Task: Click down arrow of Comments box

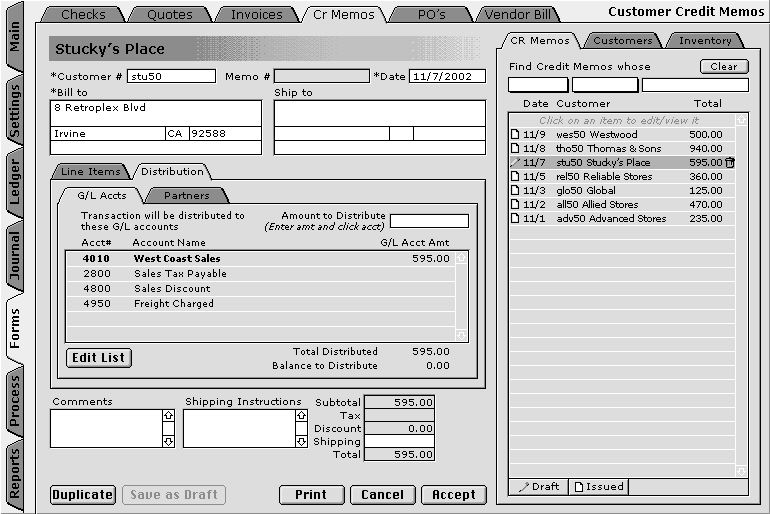Action: [168, 441]
